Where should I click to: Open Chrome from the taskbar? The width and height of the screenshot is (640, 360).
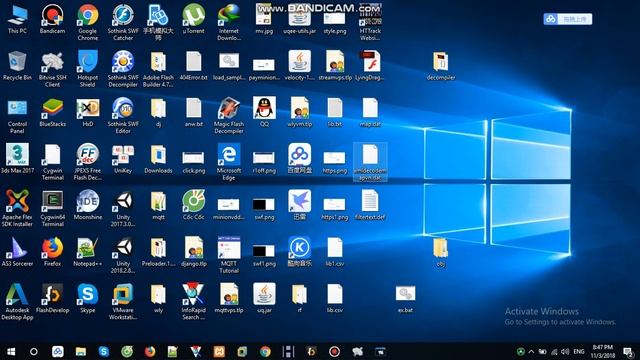[x=265, y=351]
